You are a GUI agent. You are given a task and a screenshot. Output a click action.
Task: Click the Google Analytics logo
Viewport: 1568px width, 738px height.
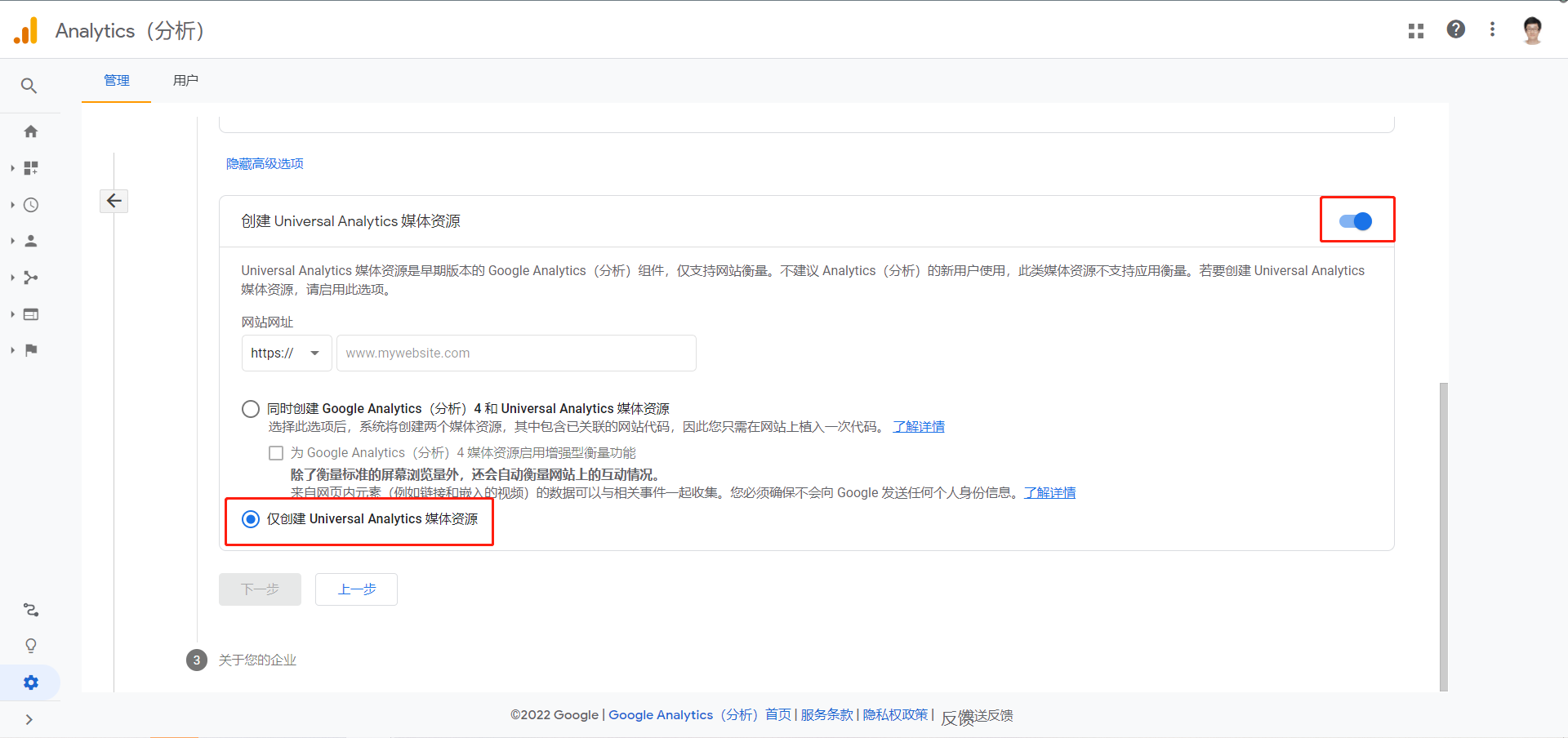coord(26,31)
